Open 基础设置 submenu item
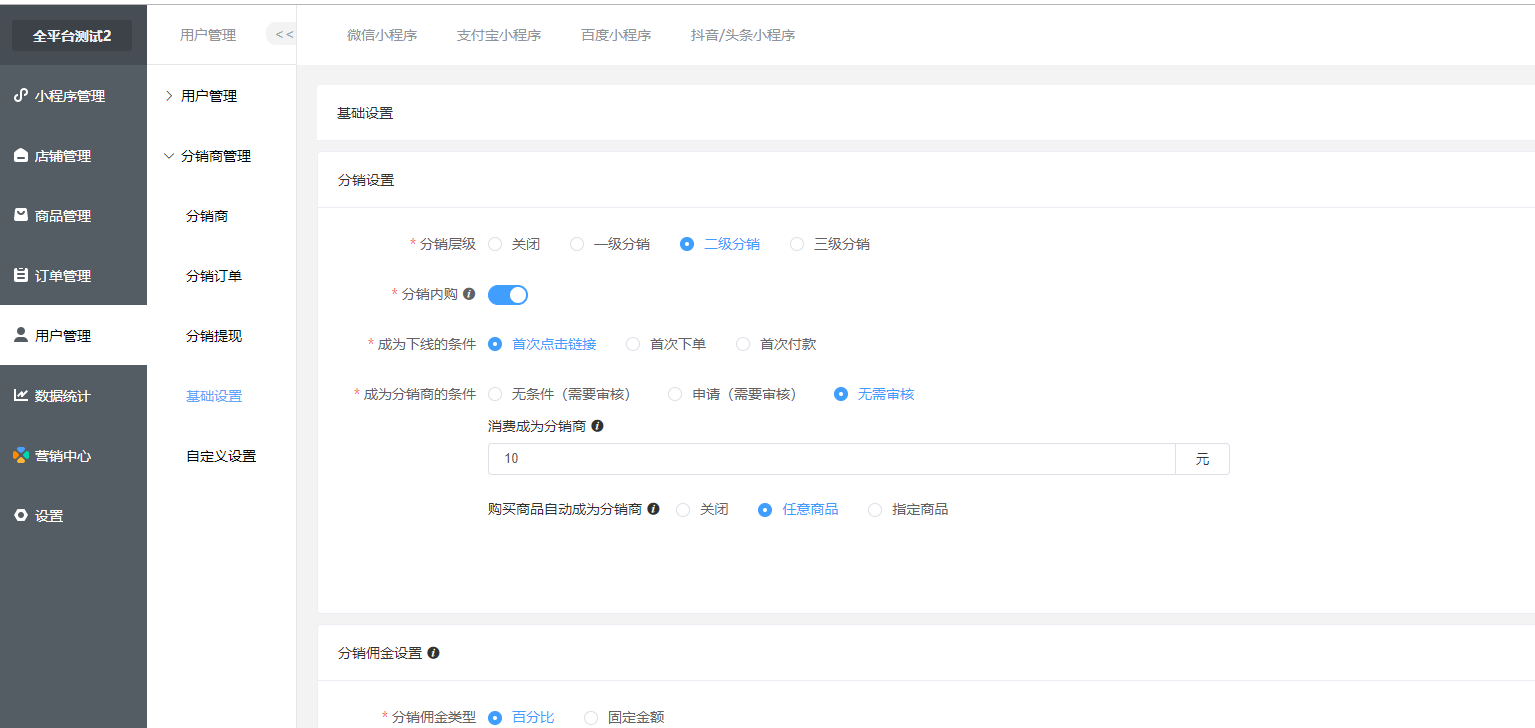 214,396
